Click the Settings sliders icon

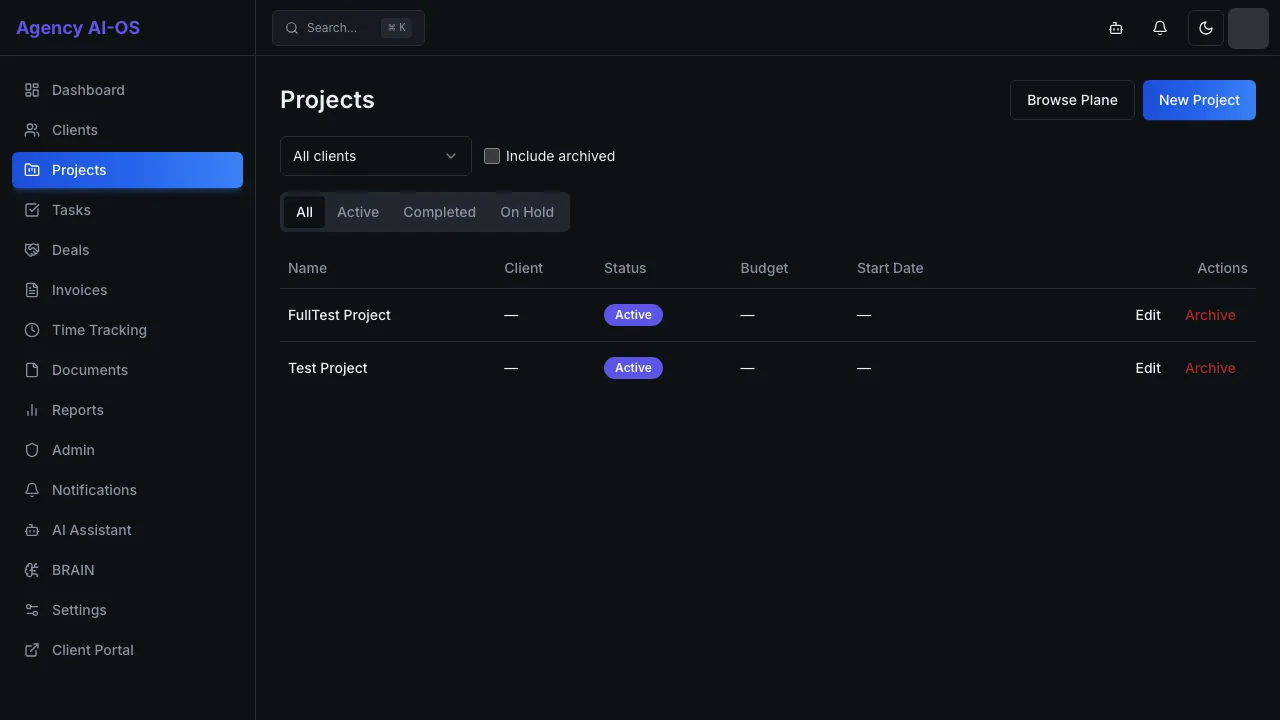[x=32, y=610]
